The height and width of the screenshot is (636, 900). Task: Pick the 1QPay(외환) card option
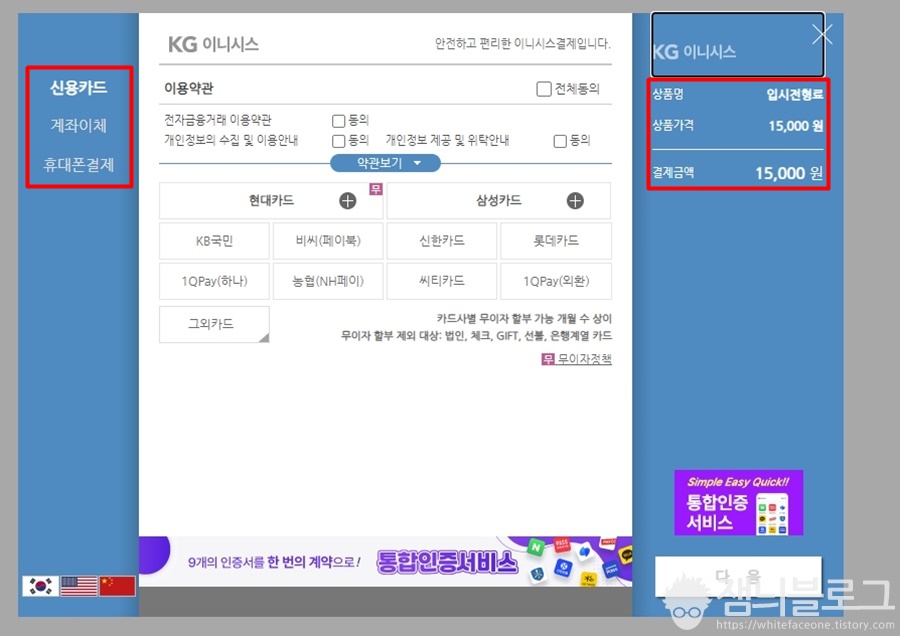point(556,281)
